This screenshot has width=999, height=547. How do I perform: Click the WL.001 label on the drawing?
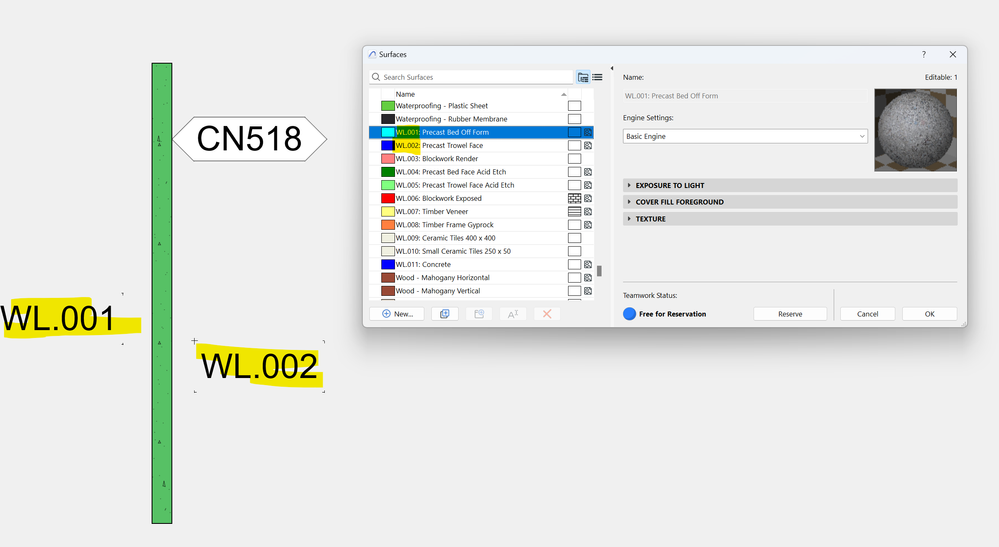click(59, 318)
